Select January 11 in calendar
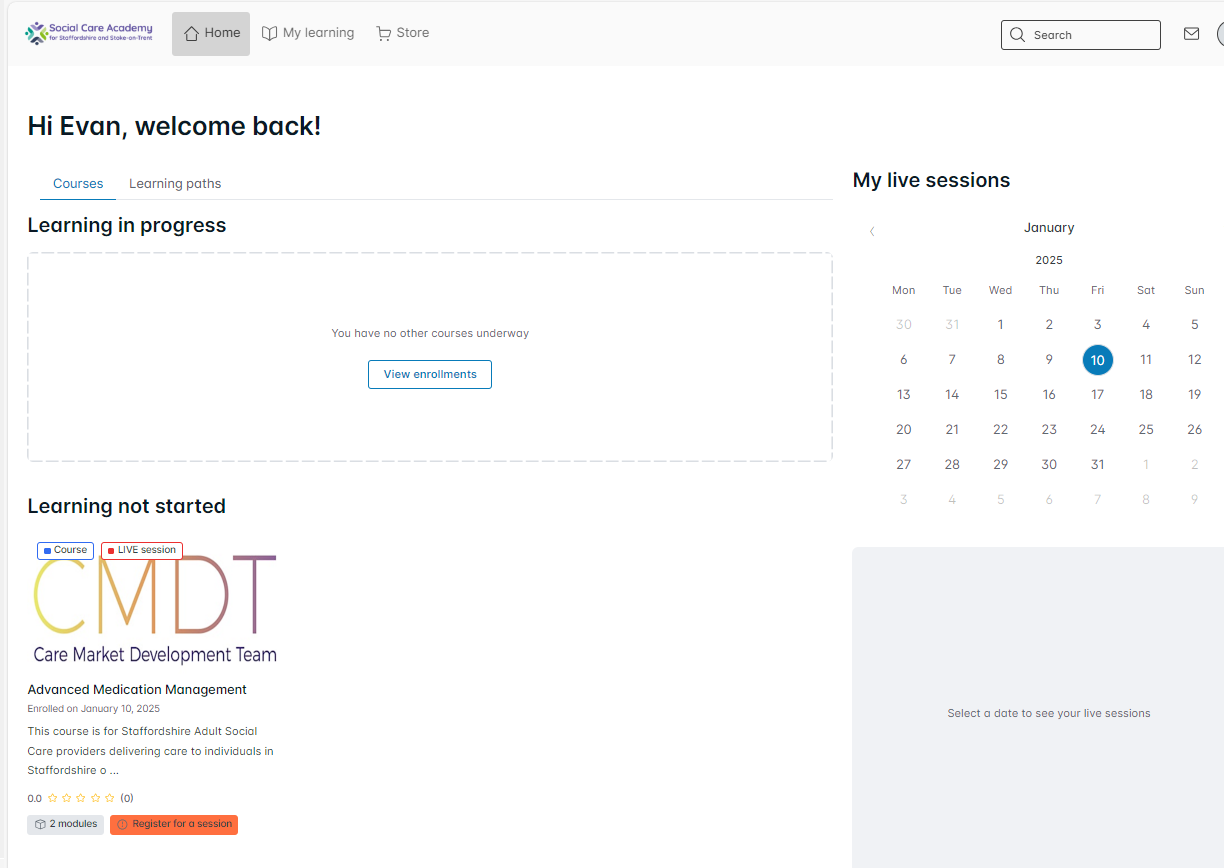 click(1146, 360)
